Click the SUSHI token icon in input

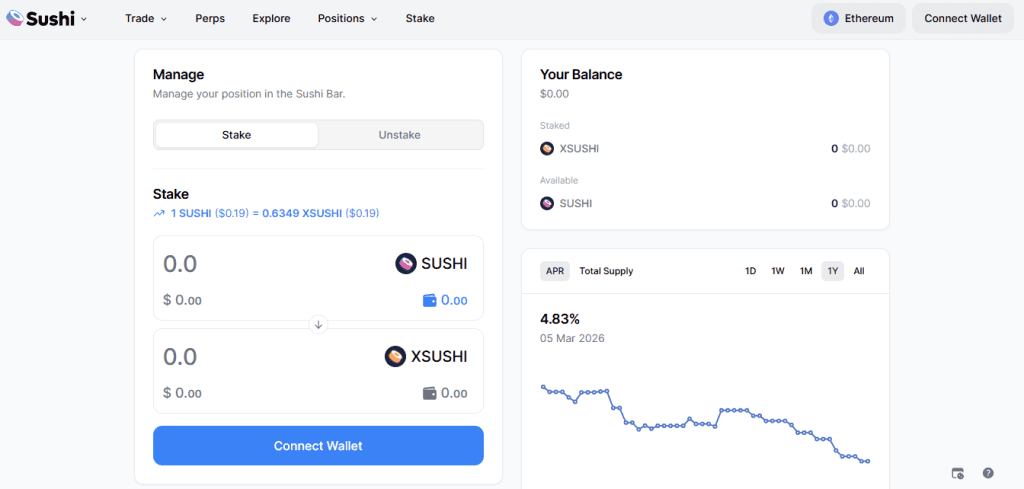tap(406, 264)
